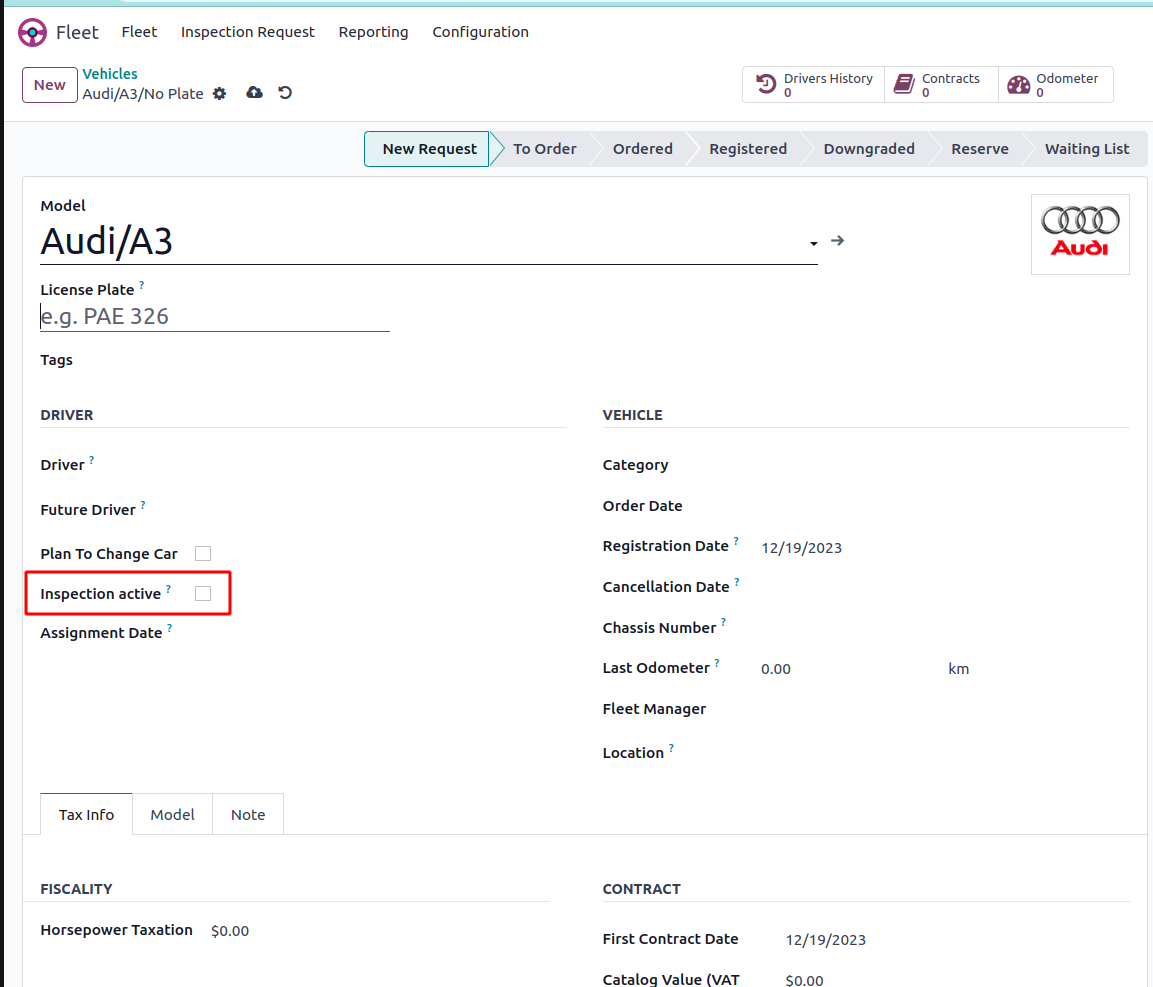Open the Odometer smart button

tap(1055, 85)
